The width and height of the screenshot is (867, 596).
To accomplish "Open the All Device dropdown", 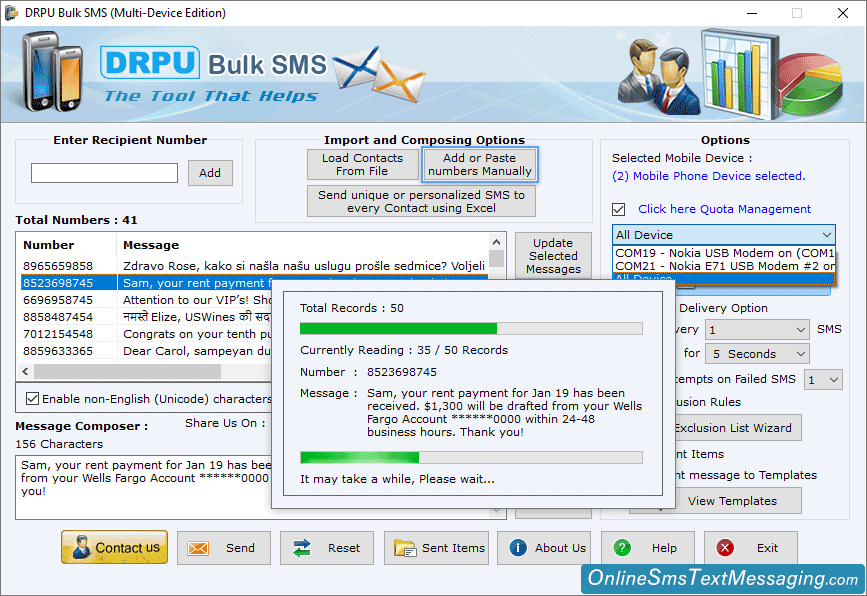I will (723, 234).
